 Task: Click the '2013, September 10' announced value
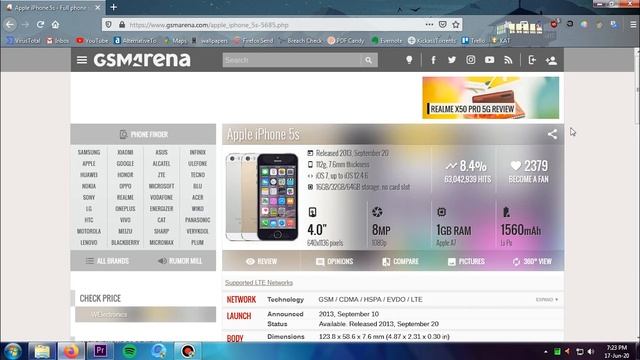point(349,314)
